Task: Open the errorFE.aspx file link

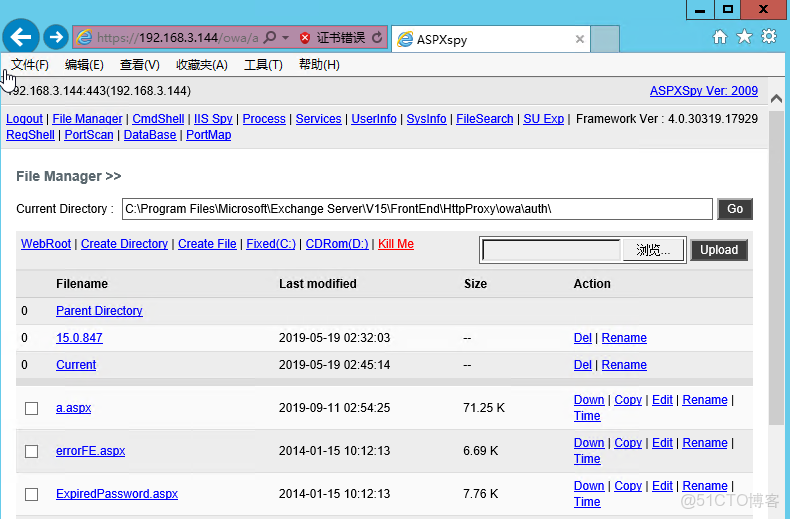Action: pos(90,451)
